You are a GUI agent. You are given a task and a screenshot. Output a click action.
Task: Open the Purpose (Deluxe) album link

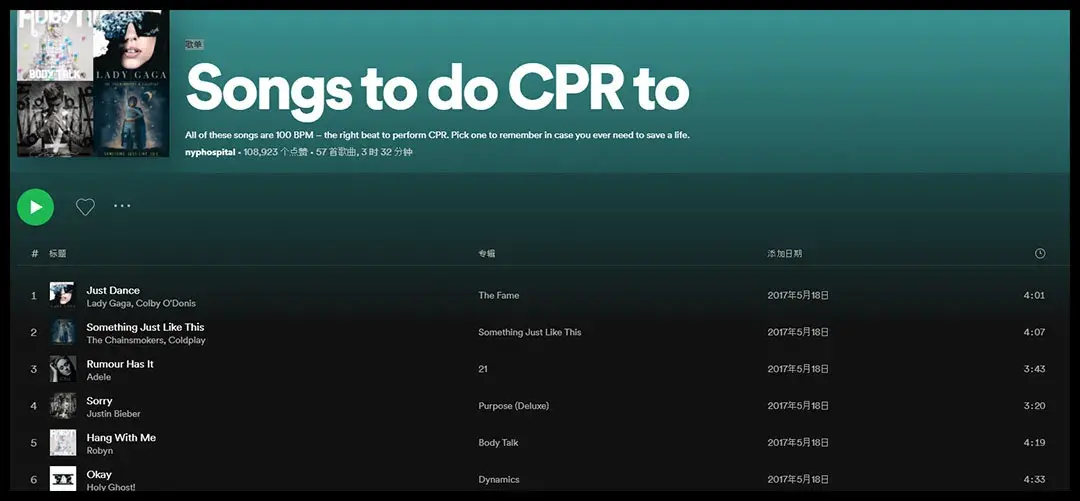click(x=514, y=406)
